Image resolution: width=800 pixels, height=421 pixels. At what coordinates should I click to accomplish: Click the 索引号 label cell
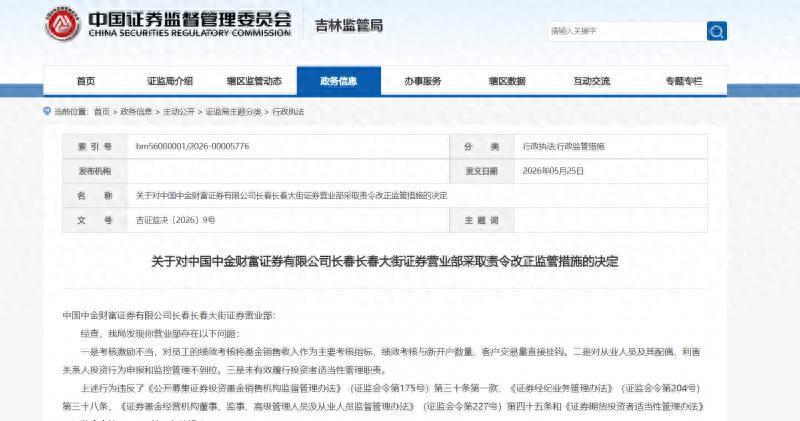(x=95, y=146)
